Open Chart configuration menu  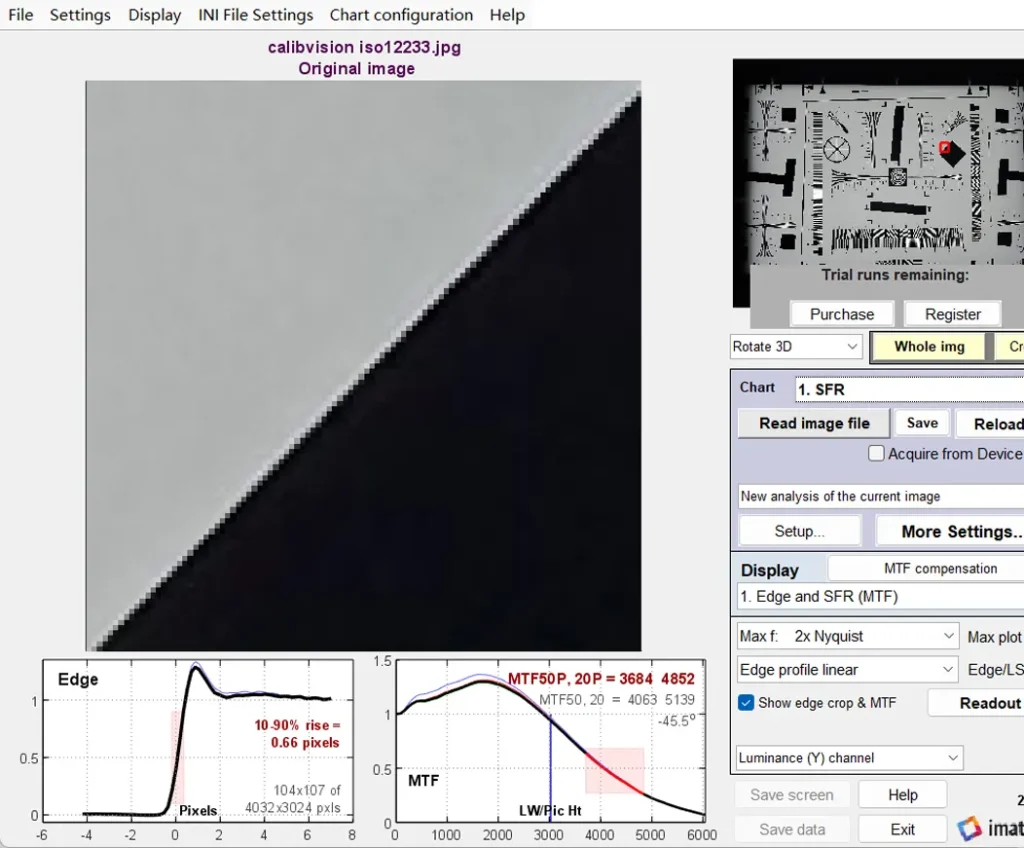pos(401,15)
